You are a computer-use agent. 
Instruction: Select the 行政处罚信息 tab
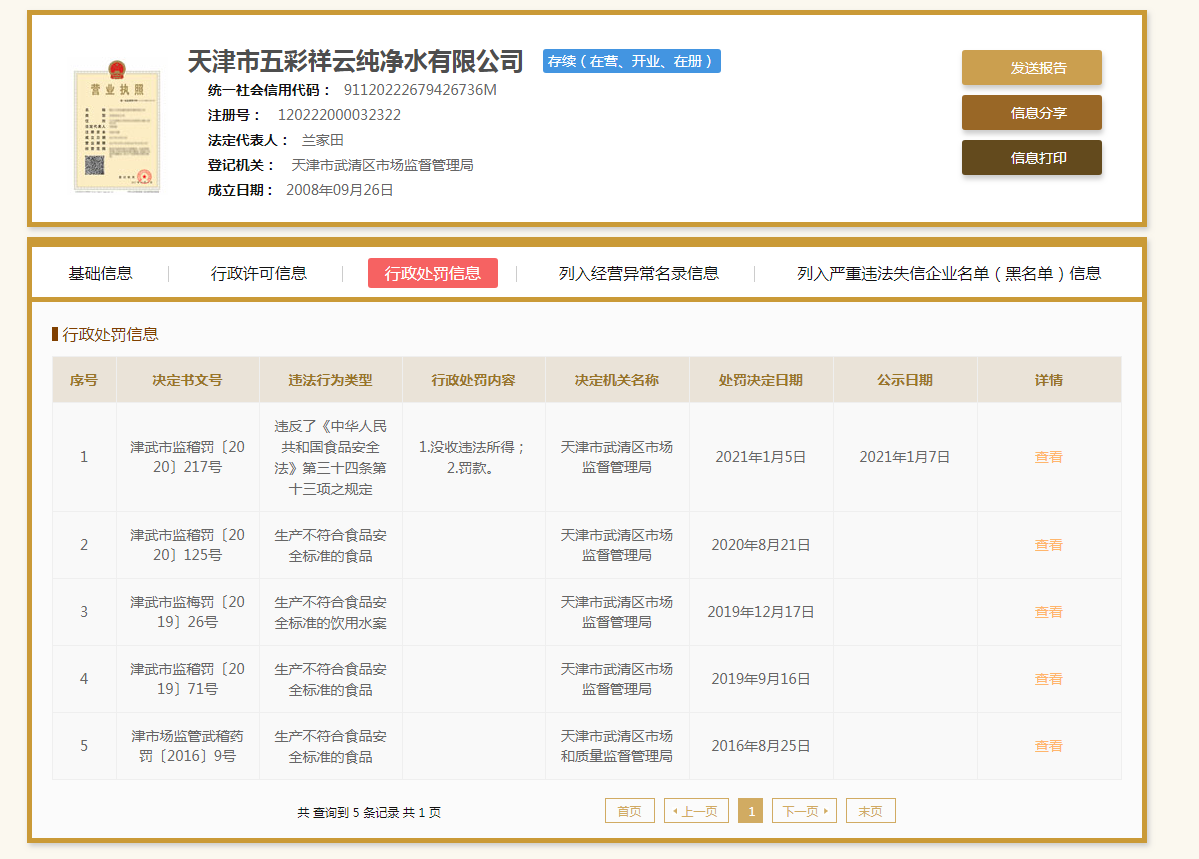pos(433,273)
